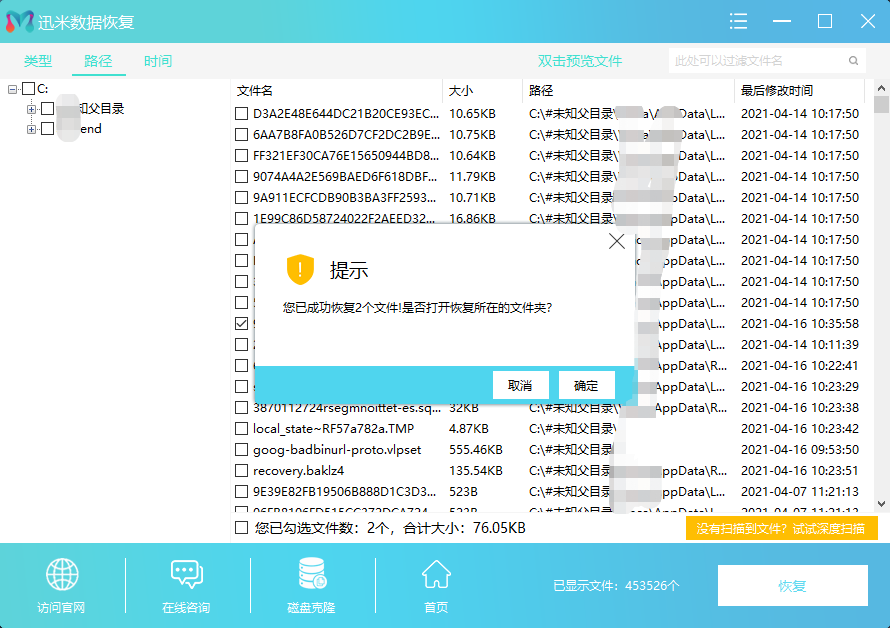The height and width of the screenshot is (628, 890).
Task: Collapse the C: drive tree node
Action: (12, 89)
